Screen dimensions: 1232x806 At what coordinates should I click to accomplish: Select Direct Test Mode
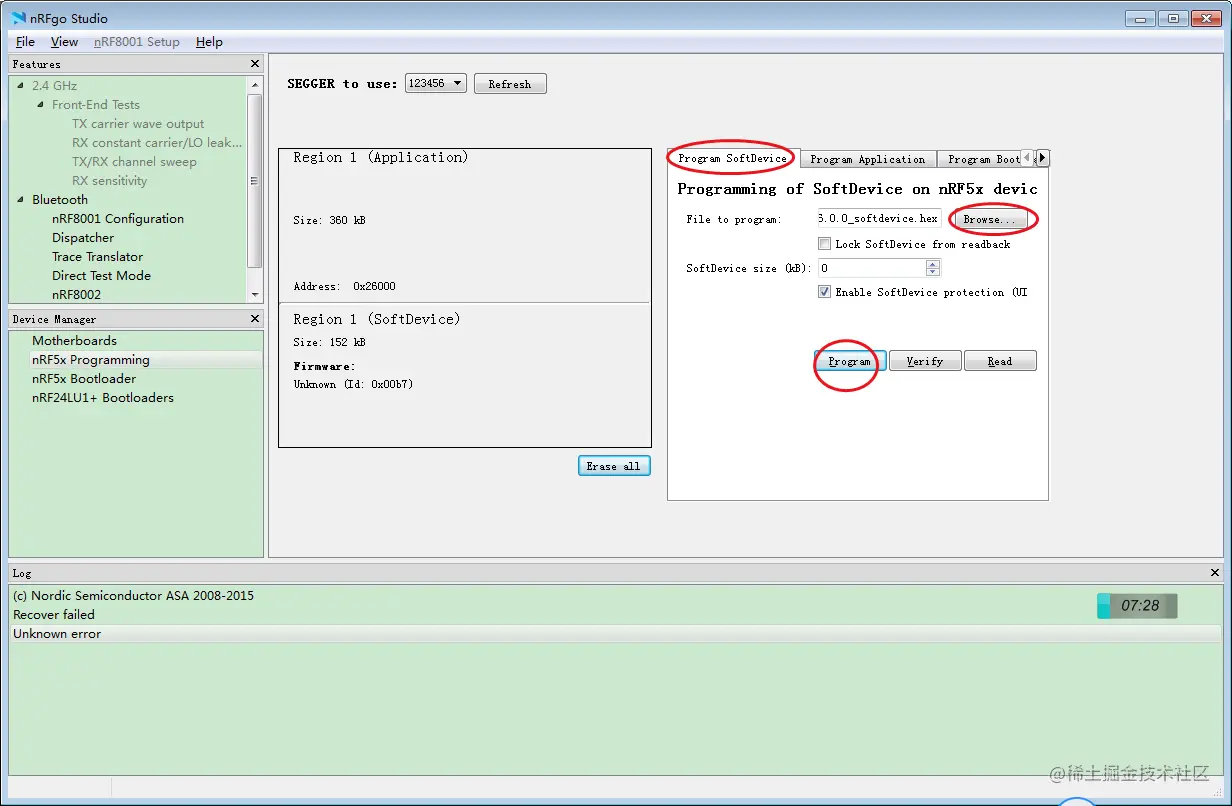(101, 276)
